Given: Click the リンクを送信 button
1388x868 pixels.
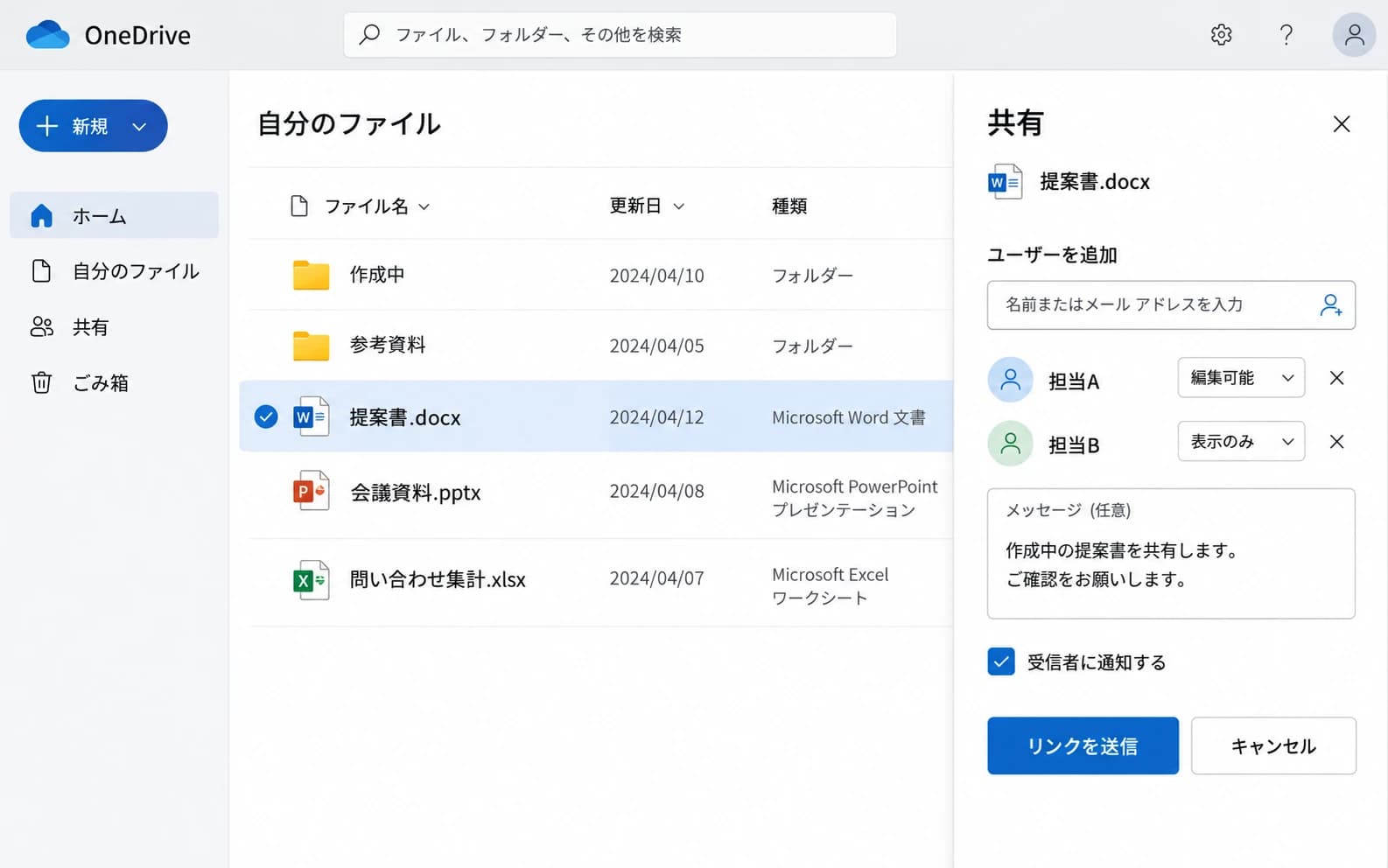Looking at the screenshot, I should pyautogui.click(x=1083, y=745).
